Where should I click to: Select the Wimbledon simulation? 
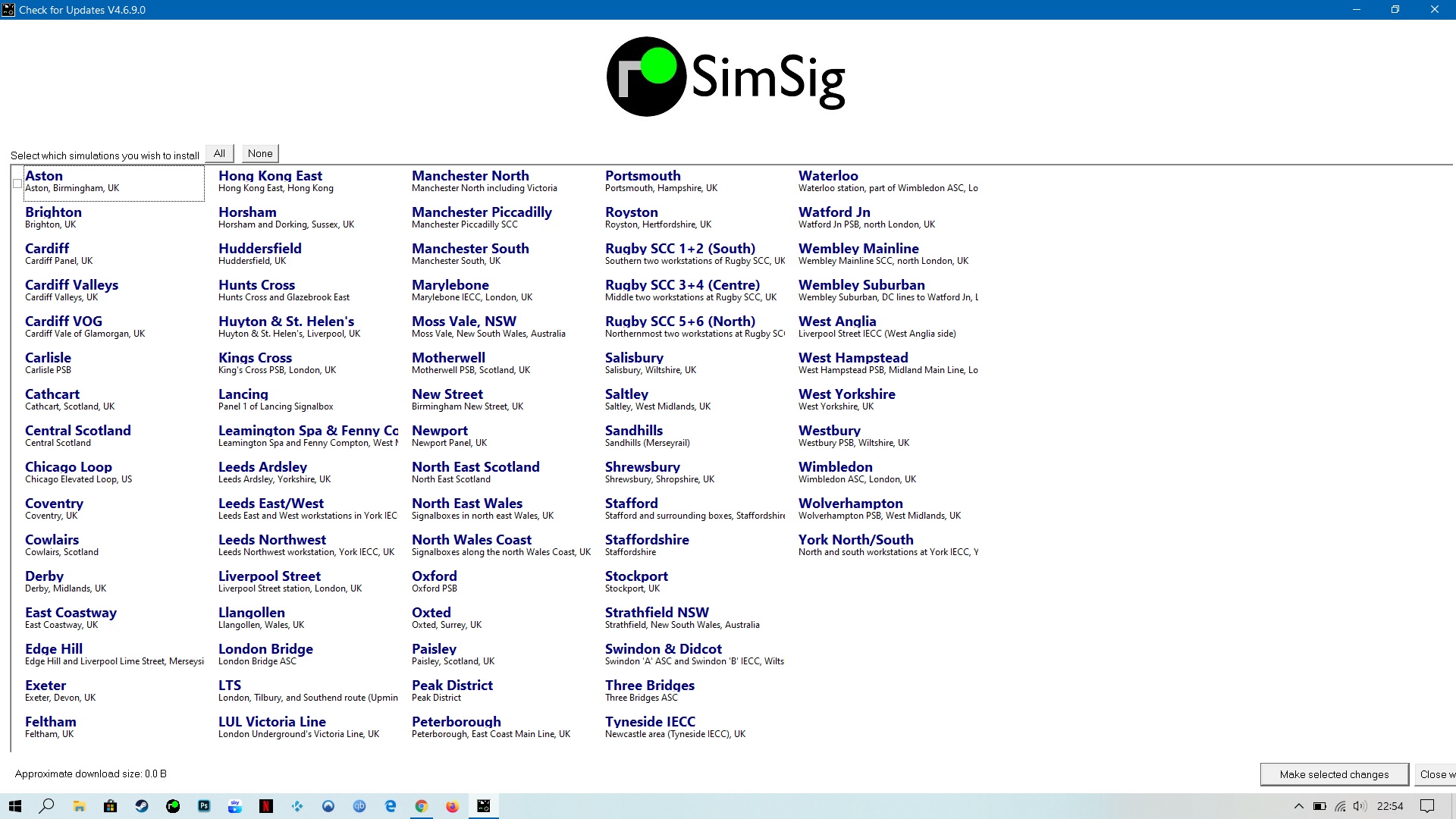click(x=857, y=472)
